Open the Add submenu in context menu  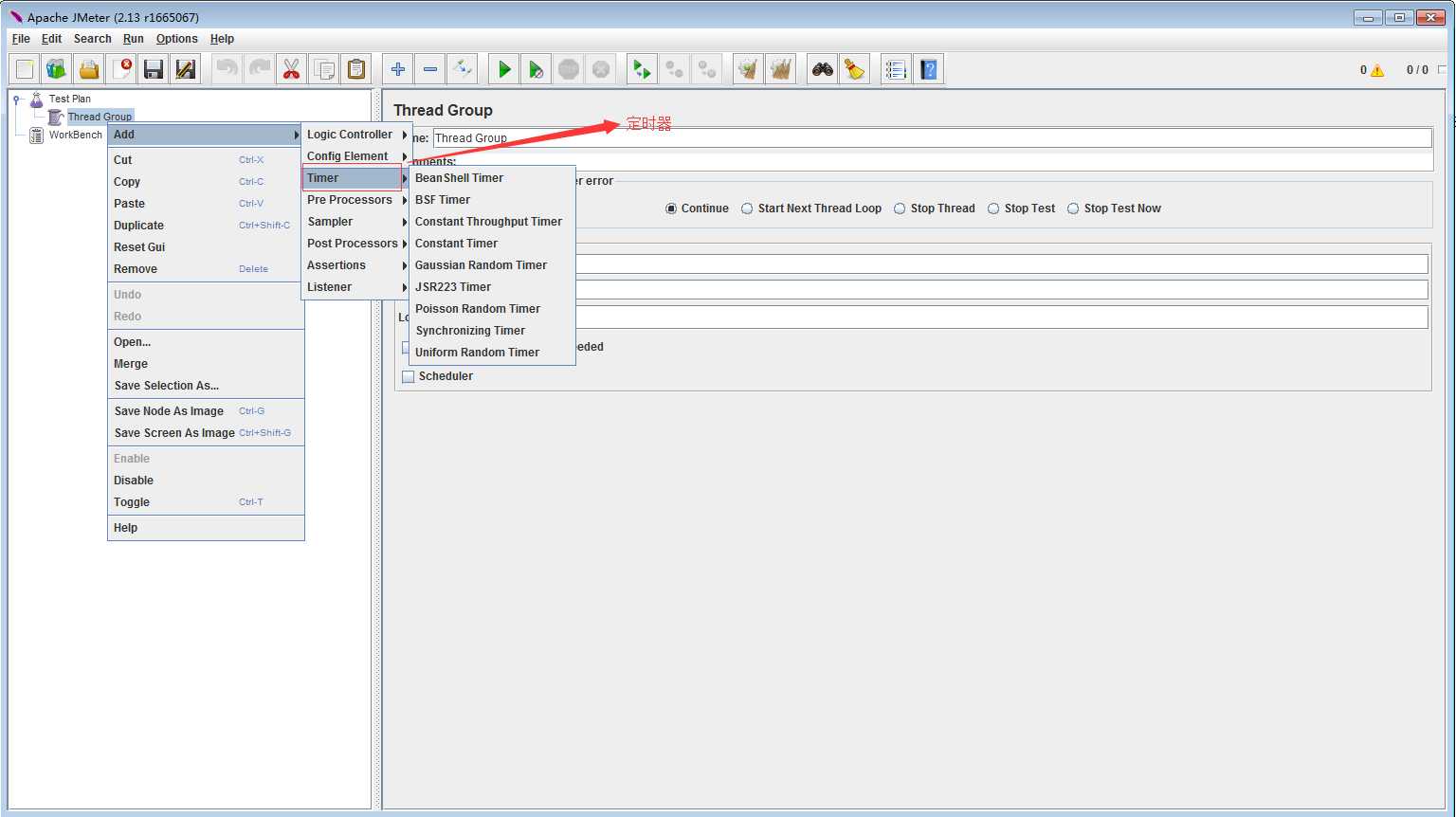tap(206, 135)
